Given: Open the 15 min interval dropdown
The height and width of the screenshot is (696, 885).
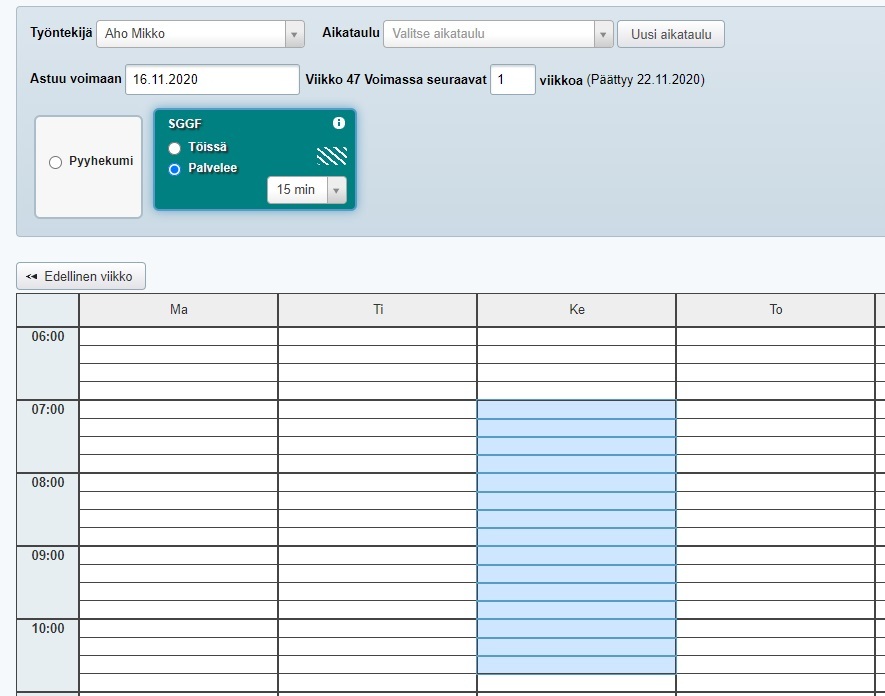Looking at the screenshot, I should 306,190.
